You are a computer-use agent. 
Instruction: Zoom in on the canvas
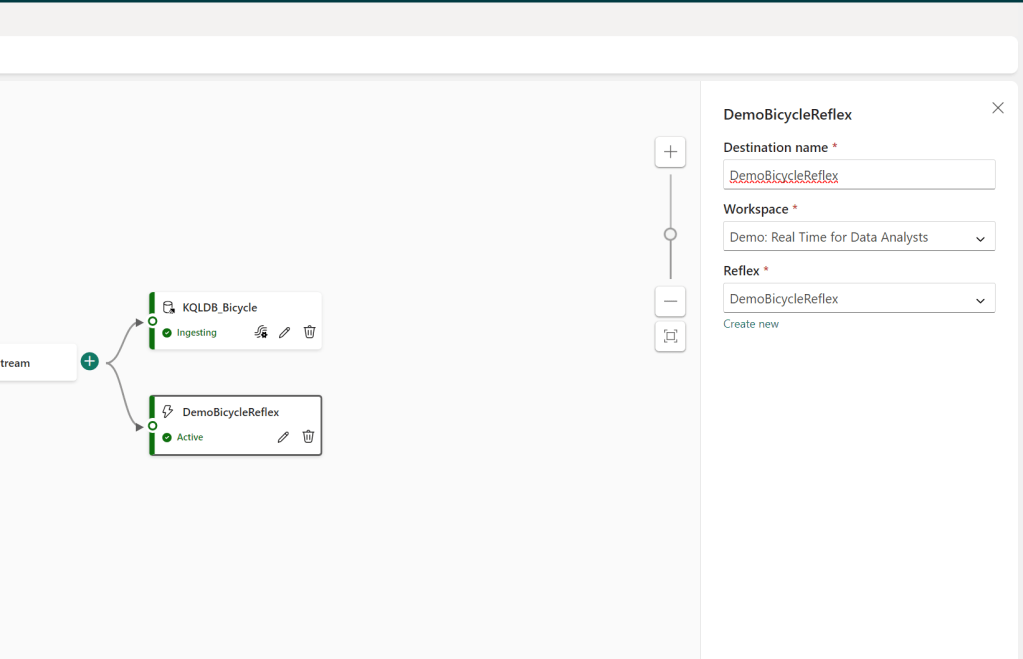[670, 152]
